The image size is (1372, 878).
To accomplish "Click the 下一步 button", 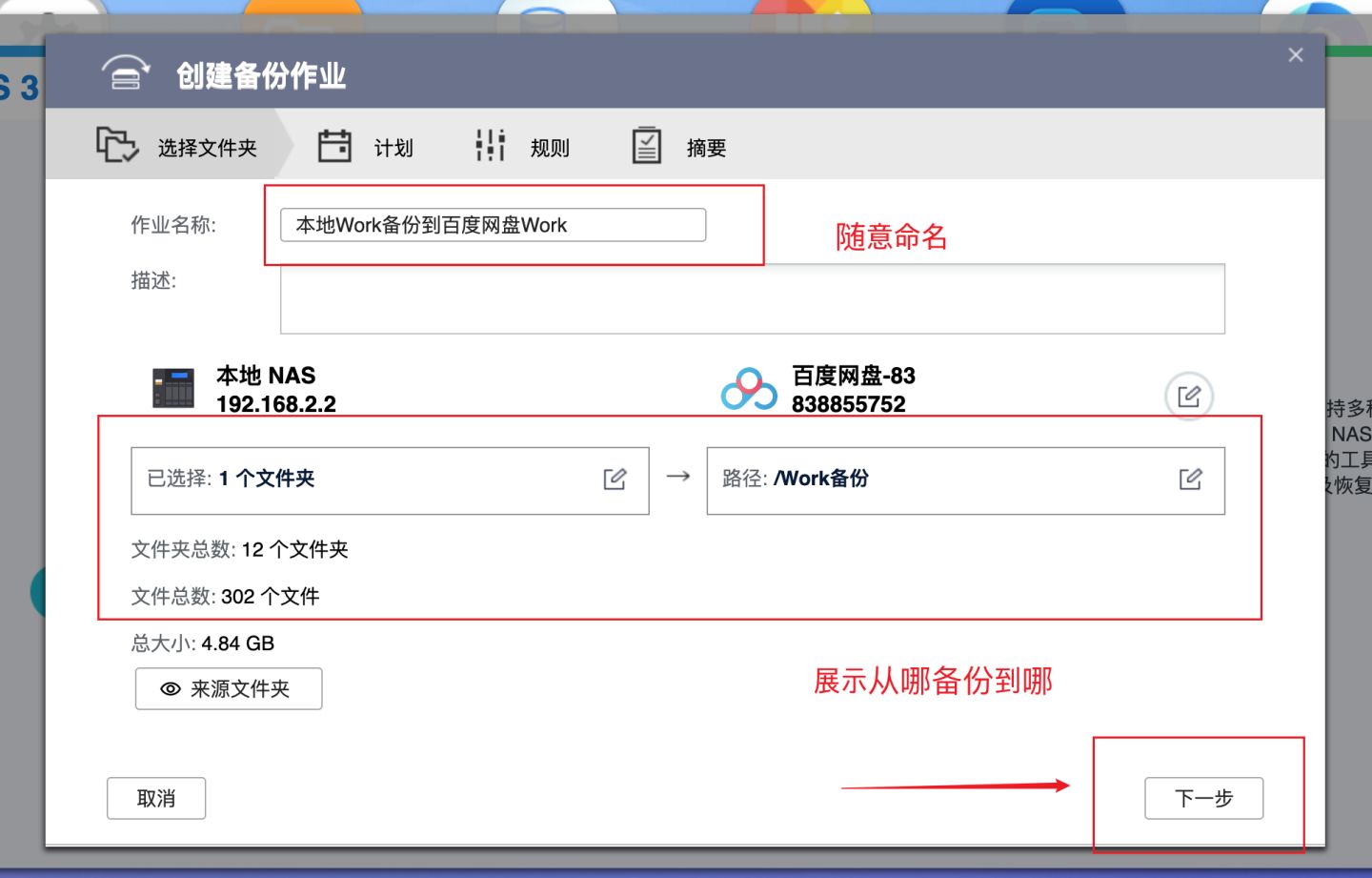I will (1202, 799).
